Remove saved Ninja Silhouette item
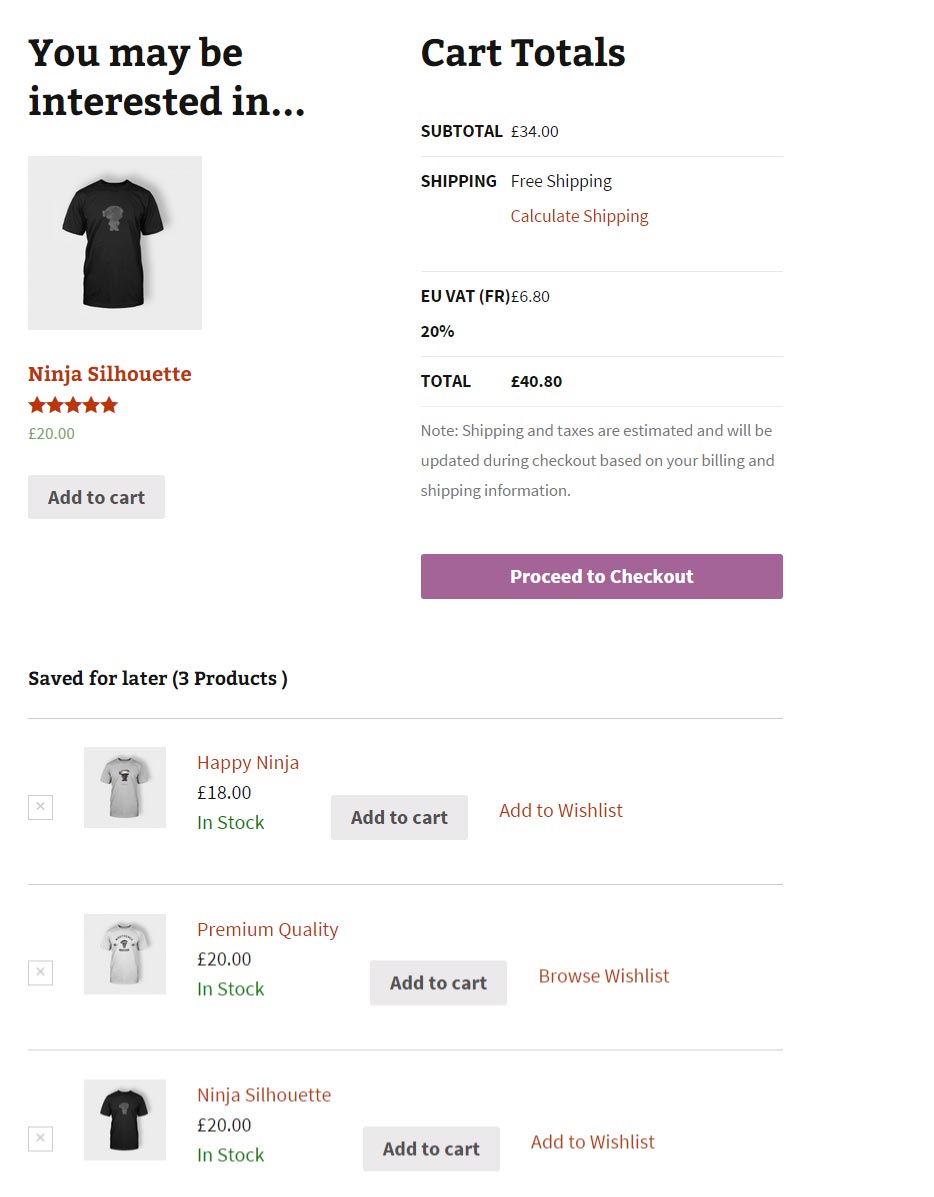Screen dimensions: 934x1197 click(x=40, y=1138)
